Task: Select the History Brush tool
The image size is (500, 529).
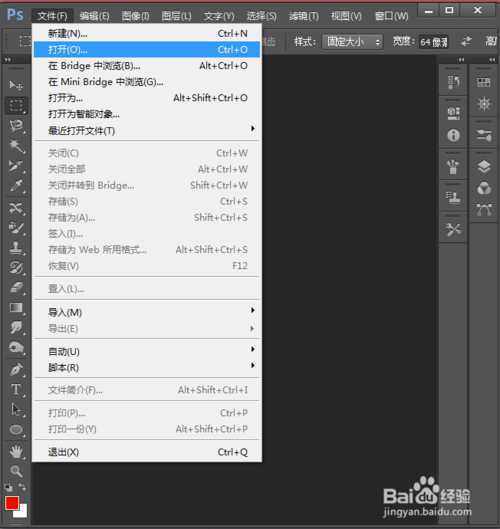Action: [16, 268]
